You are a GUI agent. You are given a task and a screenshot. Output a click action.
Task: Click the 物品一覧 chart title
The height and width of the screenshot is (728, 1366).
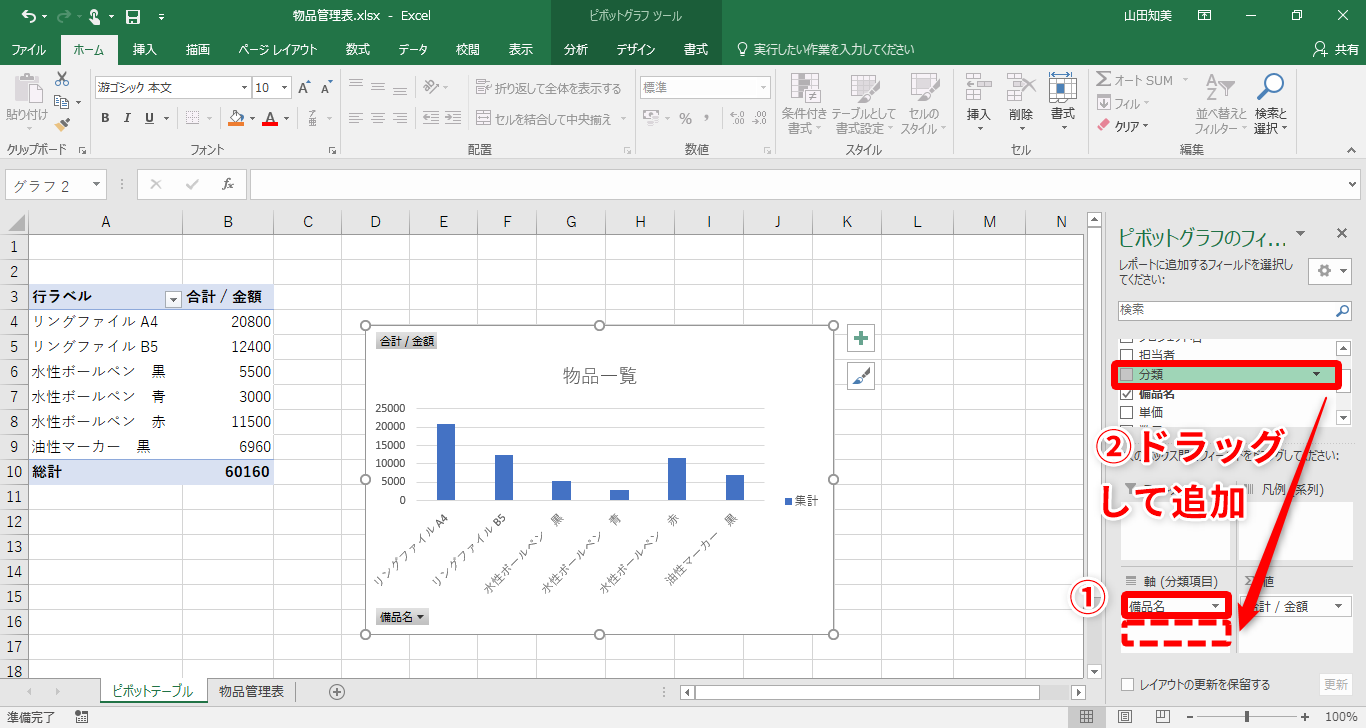[600, 376]
